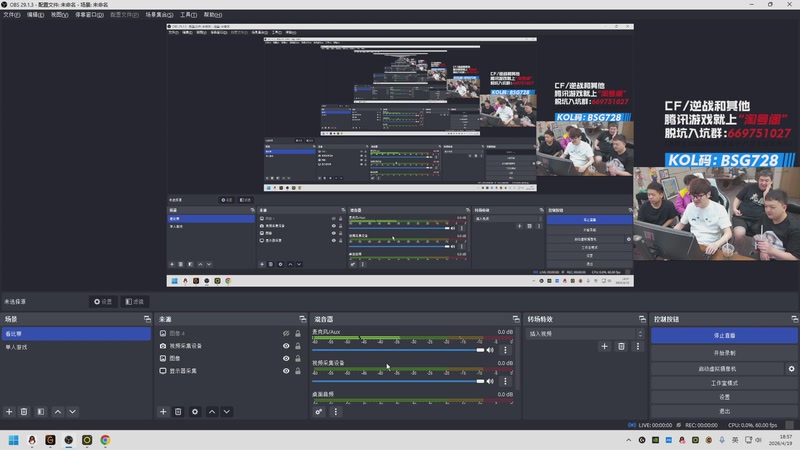Mute the 视频采集设备 audio channel
The image size is (800, 450).
490,381
